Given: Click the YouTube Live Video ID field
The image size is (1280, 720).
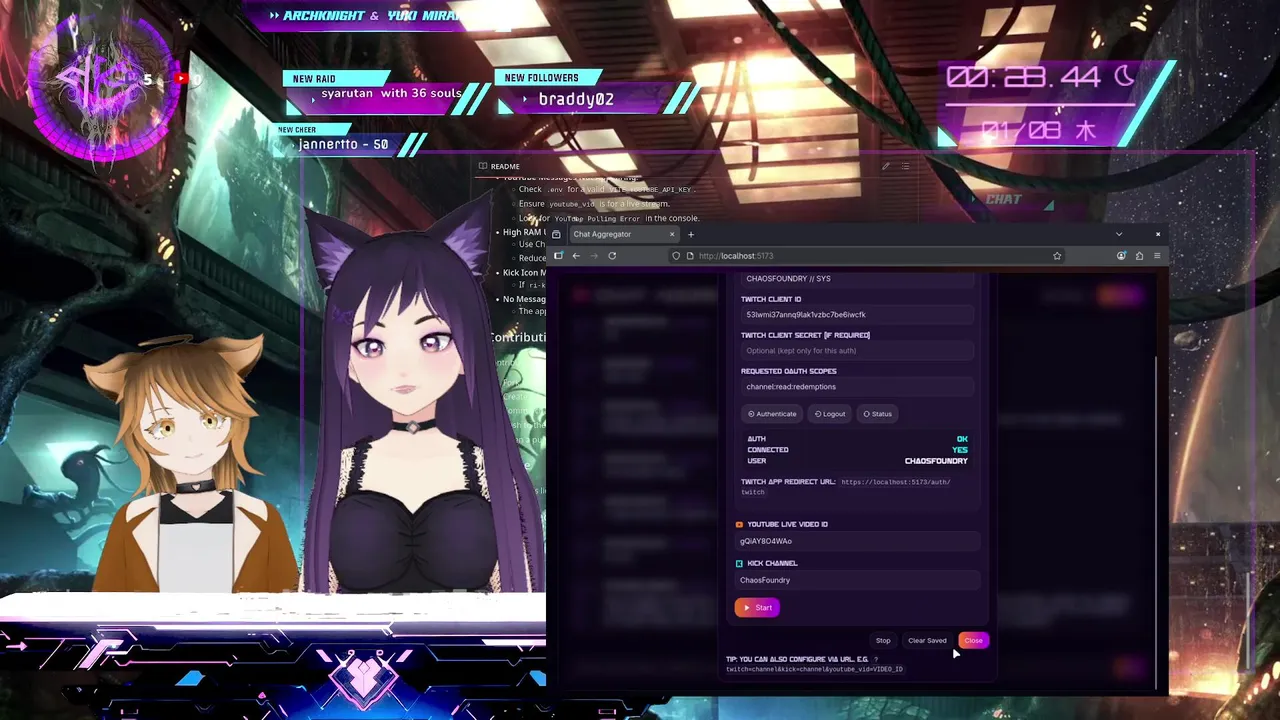Looking at the screenshot, I should [x=857, y=541].
